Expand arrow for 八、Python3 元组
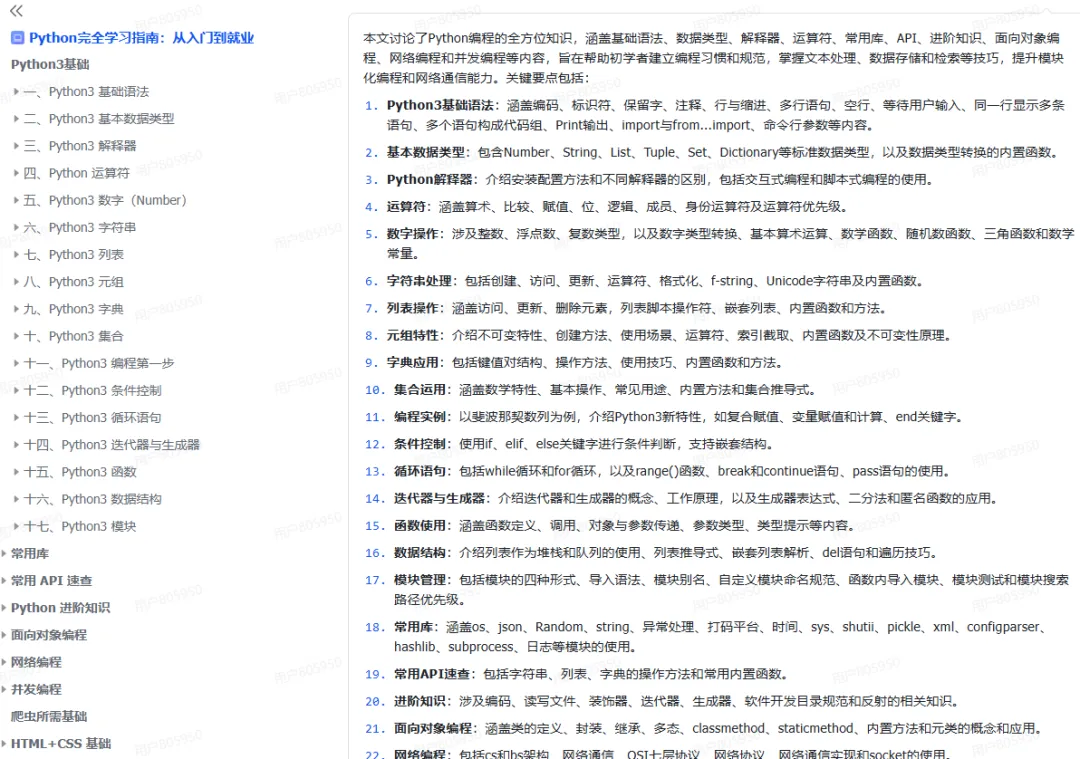This screenshot has width=1080, height=759. point(16,282)
